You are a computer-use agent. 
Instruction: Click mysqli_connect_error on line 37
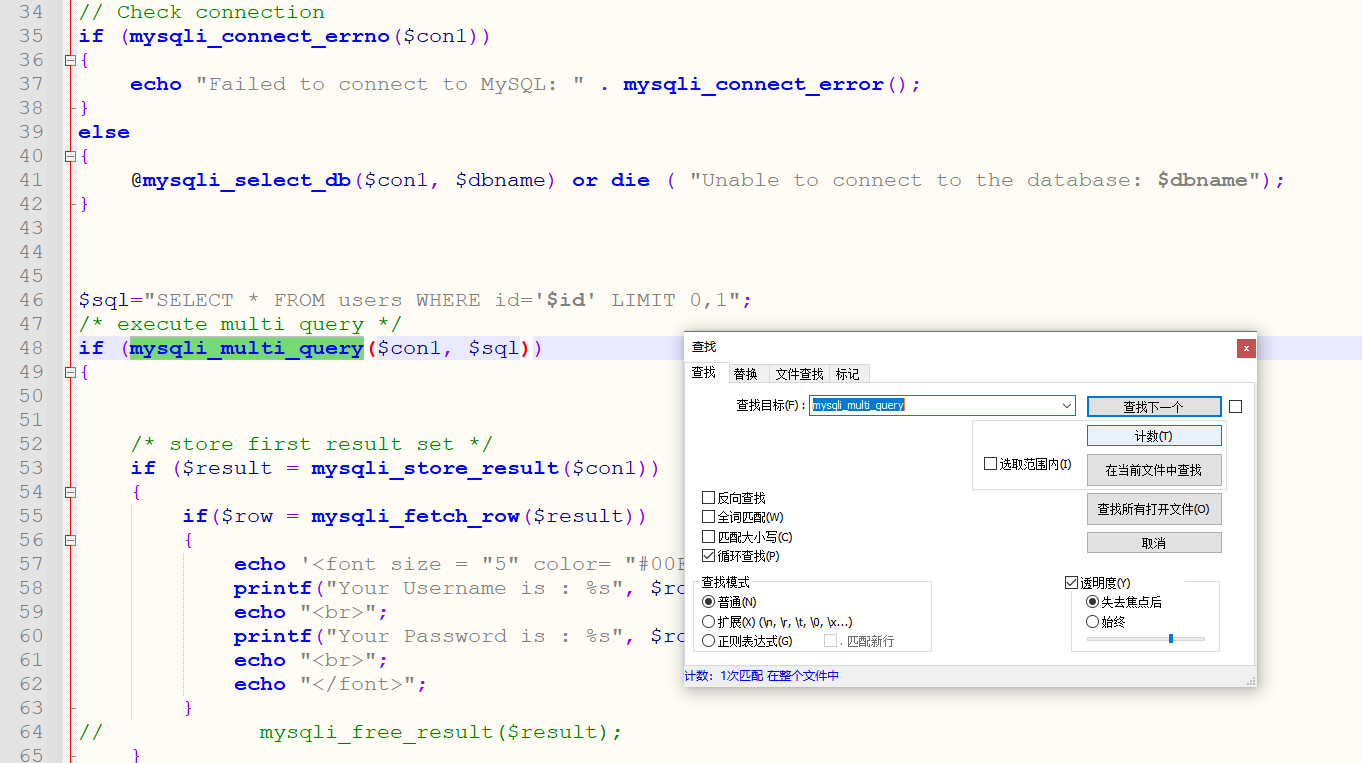coord(753,84)
